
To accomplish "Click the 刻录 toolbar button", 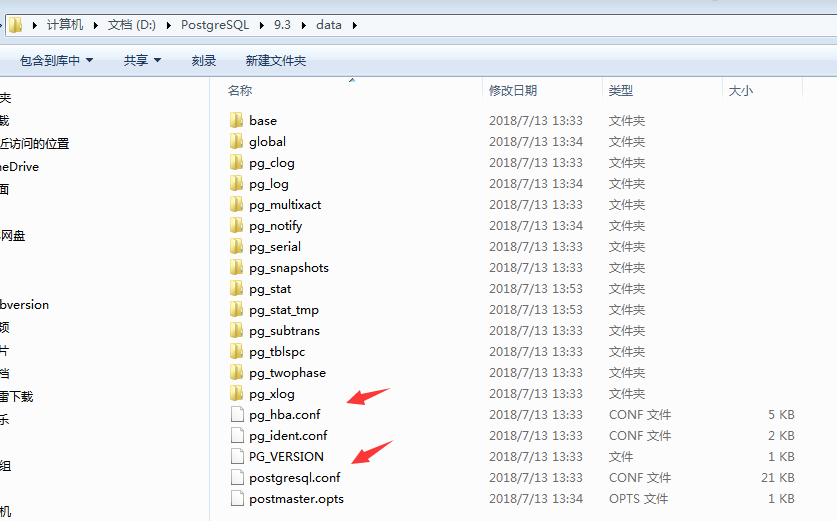I will click(x=204, y=60).
